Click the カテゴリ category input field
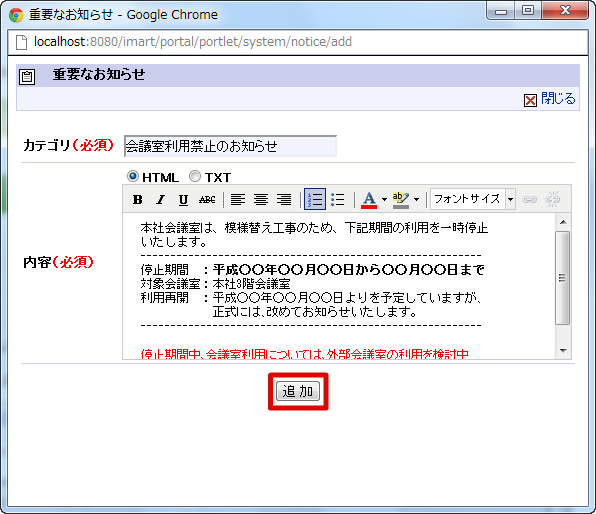The image size is (596, 514). pos(230,146)
